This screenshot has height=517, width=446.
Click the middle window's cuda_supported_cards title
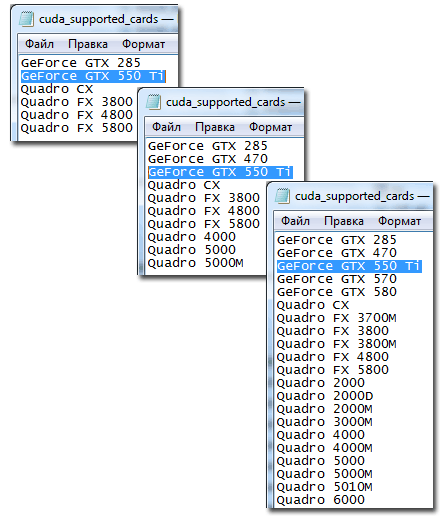coord(226,102)
